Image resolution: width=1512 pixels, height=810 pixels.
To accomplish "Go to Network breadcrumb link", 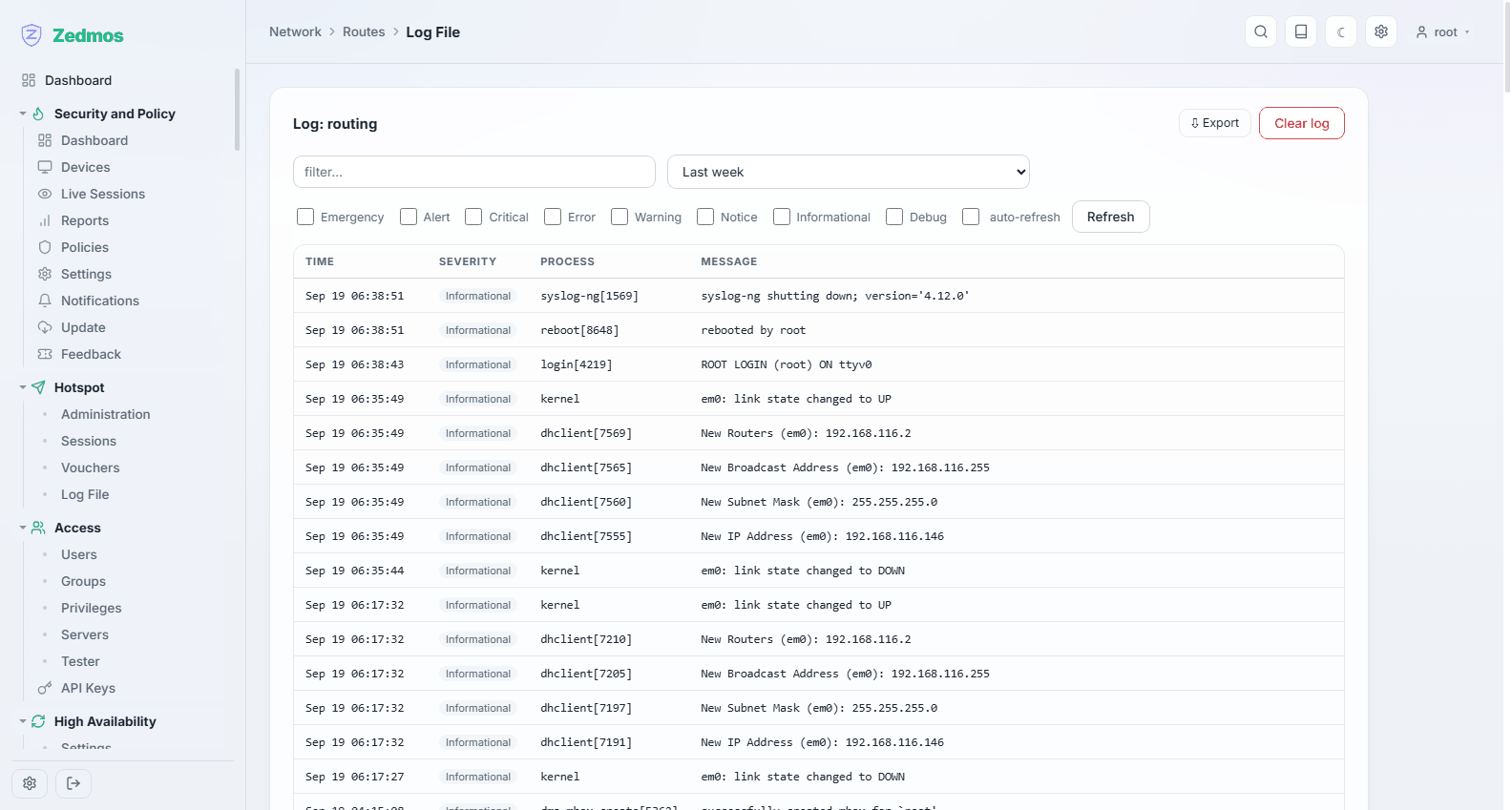I will coord(295,31).
